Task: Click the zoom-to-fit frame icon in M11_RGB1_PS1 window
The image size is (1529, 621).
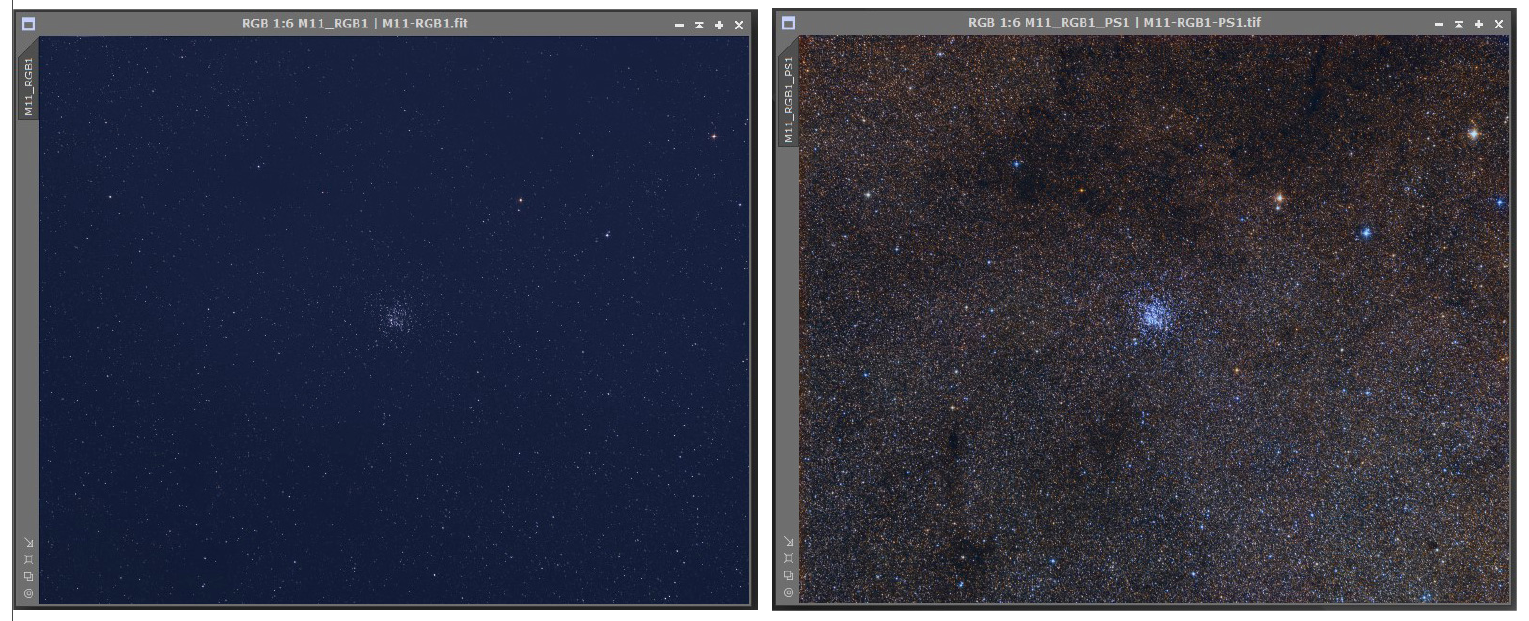Action: [788, 559]
